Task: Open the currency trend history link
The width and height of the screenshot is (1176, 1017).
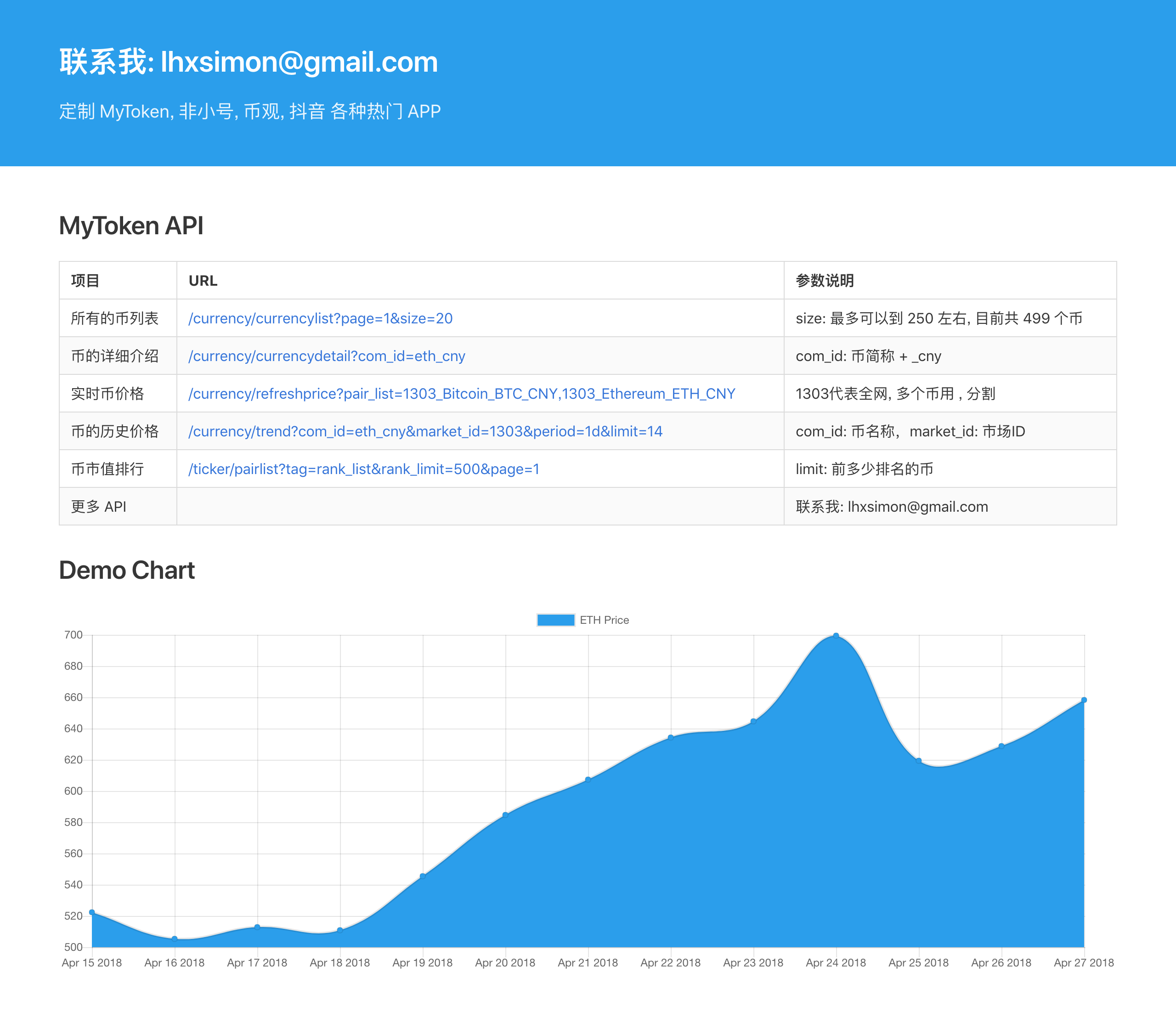Action: [425, 431]
